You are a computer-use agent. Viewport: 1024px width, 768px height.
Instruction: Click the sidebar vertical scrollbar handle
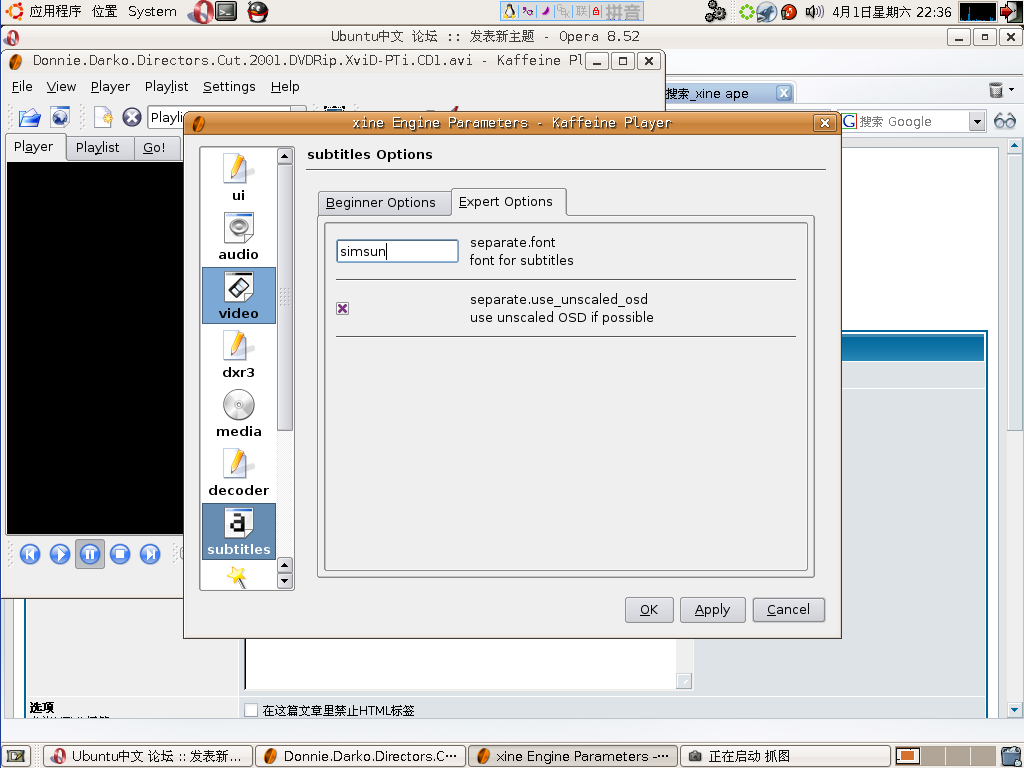click(x=285, y=298)
